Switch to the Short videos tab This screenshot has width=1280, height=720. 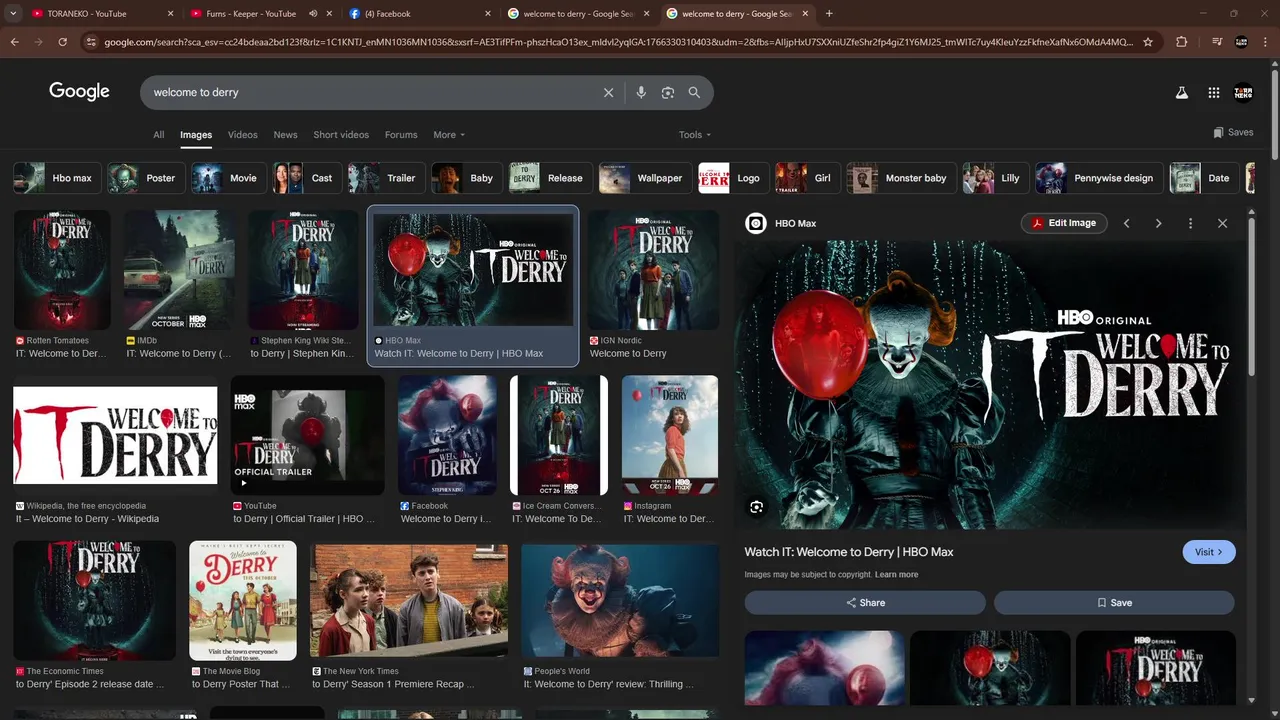pos(341,135)
